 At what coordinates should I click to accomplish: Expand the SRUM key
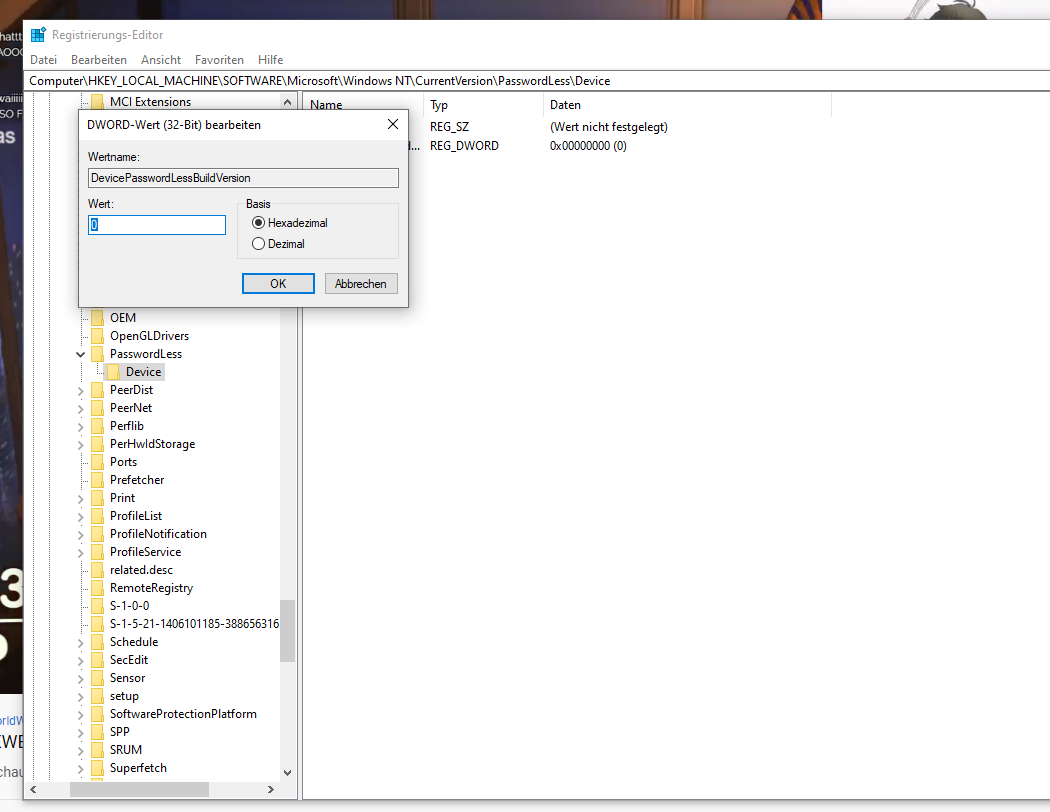tap(80, 751)
